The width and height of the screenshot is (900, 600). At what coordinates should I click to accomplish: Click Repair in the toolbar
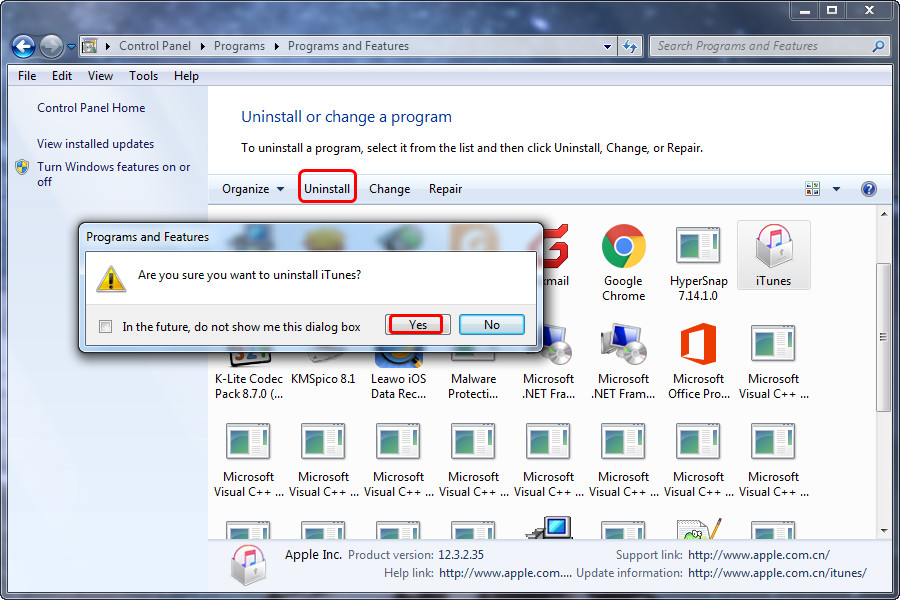(445, 189)
